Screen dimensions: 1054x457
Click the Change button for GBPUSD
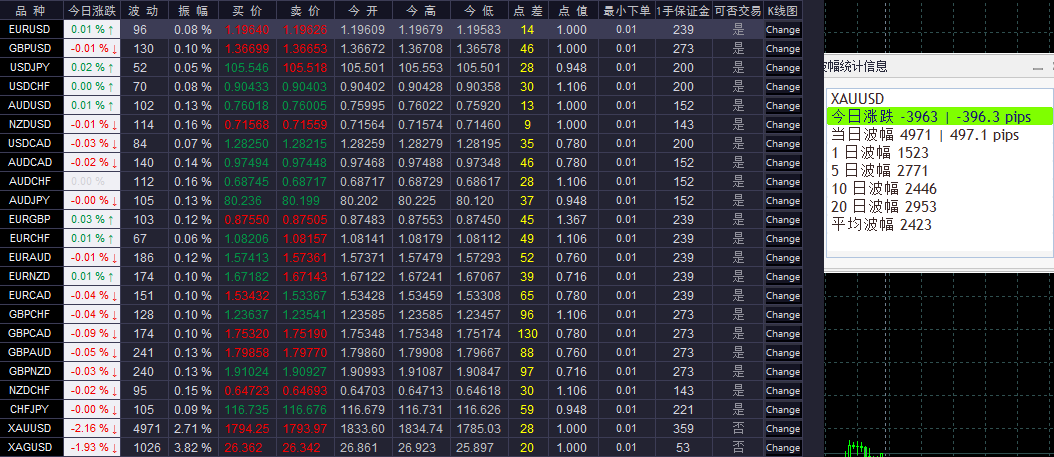click(x=782, y=48)
